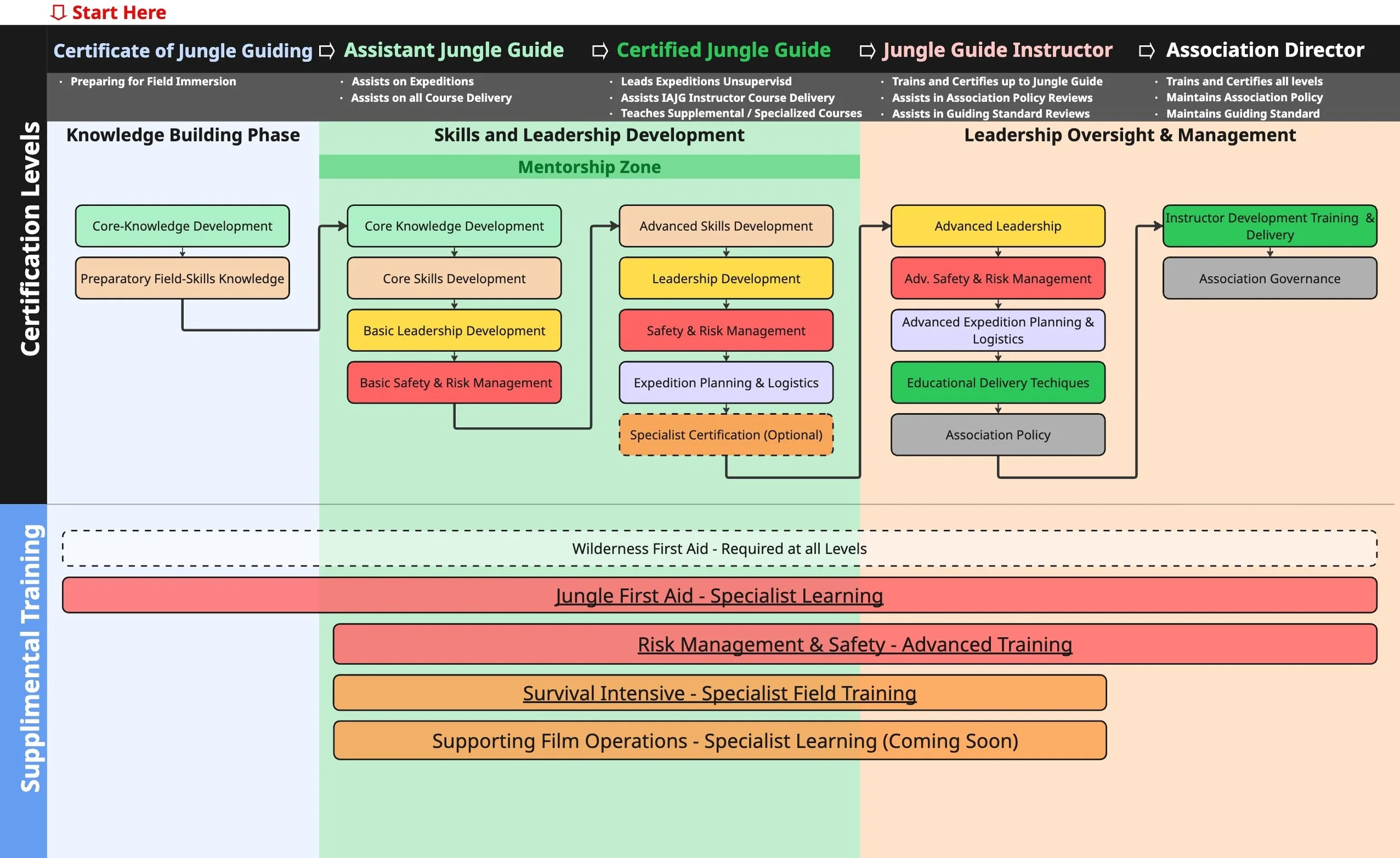This screenshot has width=1400, height=858.
Task: Open Survival Intensive - Specialist Field Training link
Action: tap(719, 693)
